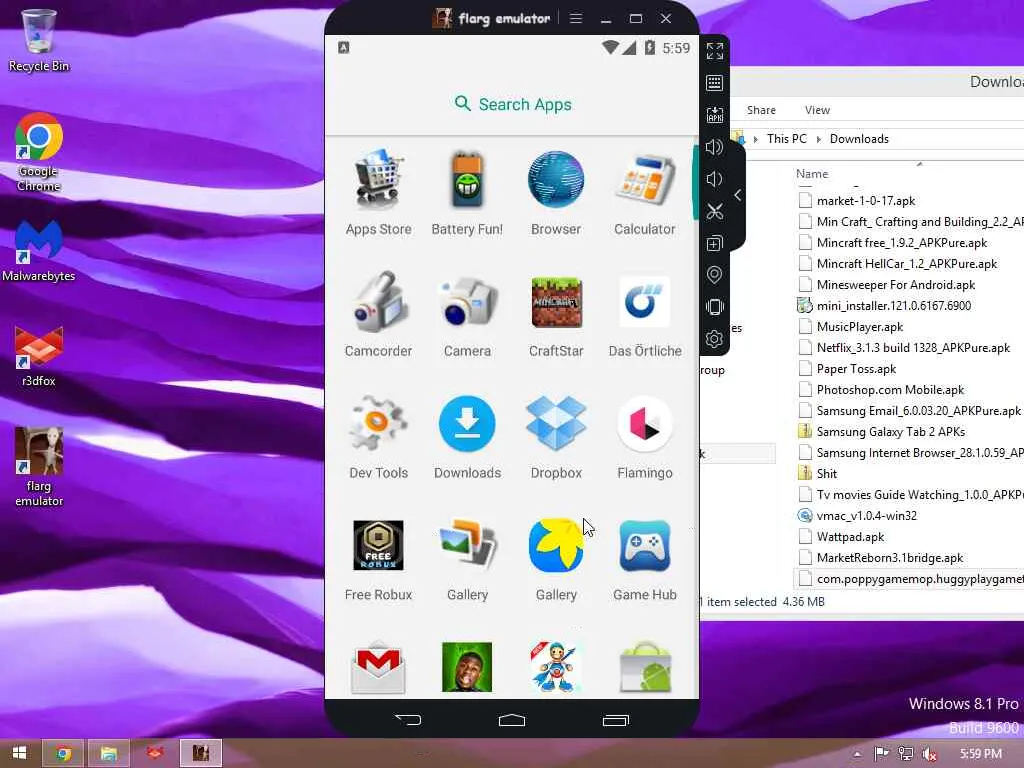Tap the Android home button
Viewport: 1024px width, 768px height.
(x=511, y=720)
